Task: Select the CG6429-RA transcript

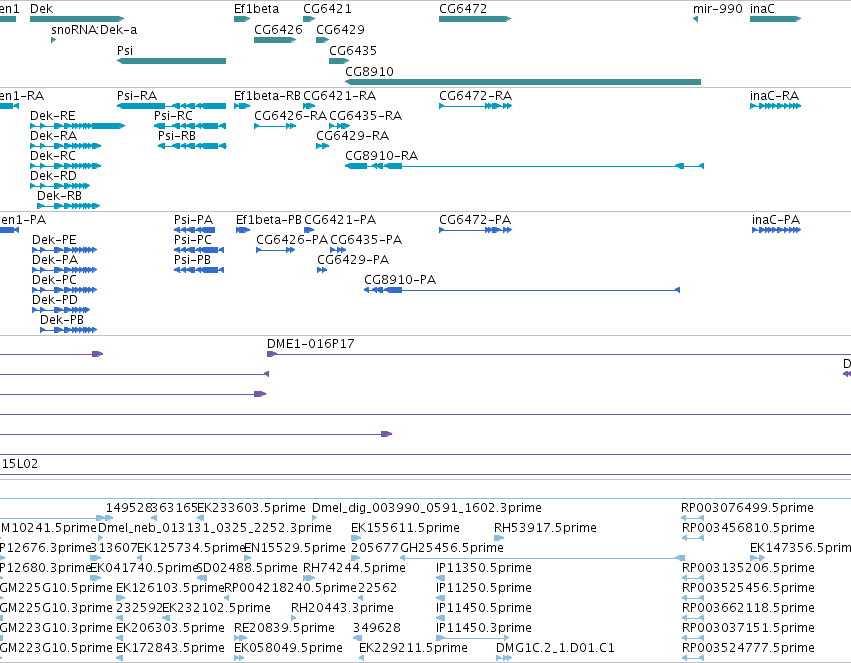Action: tap(322, 146)
